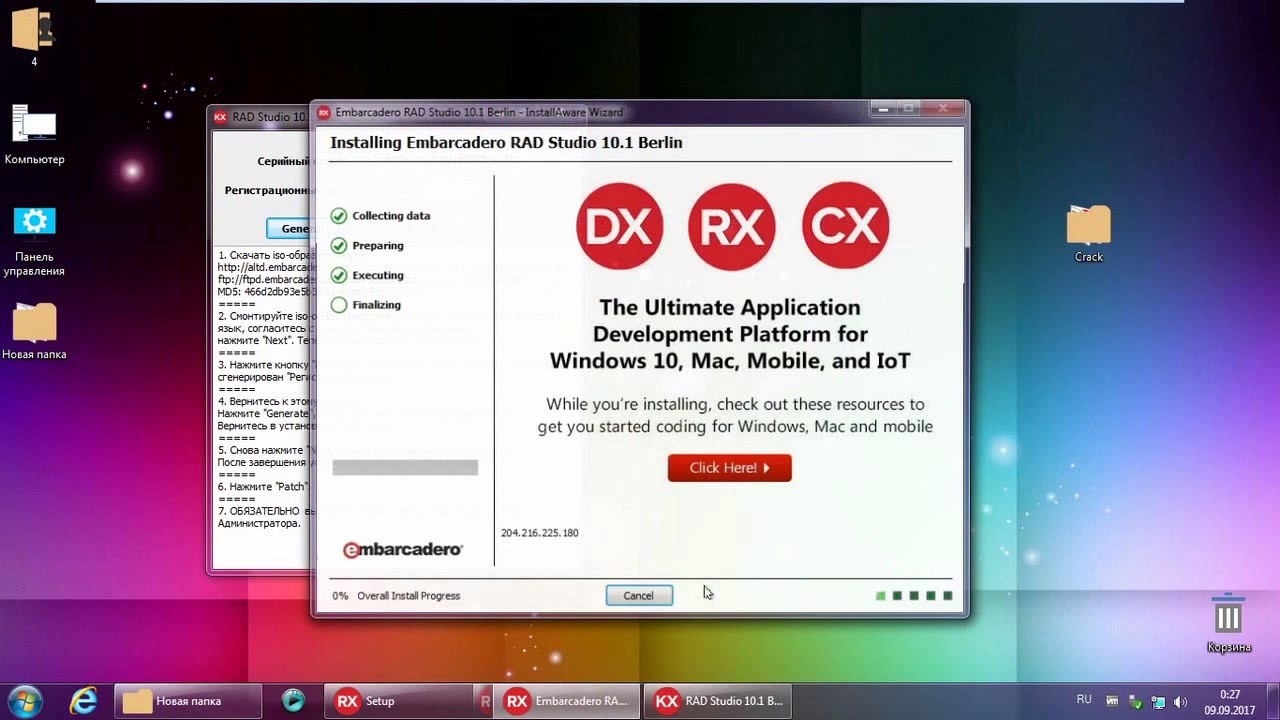The width and height of the screenshot is (1280, 720).
Task: Click KX icon in RAD Studio keygen title bar
Action: [x=221, y=117]
